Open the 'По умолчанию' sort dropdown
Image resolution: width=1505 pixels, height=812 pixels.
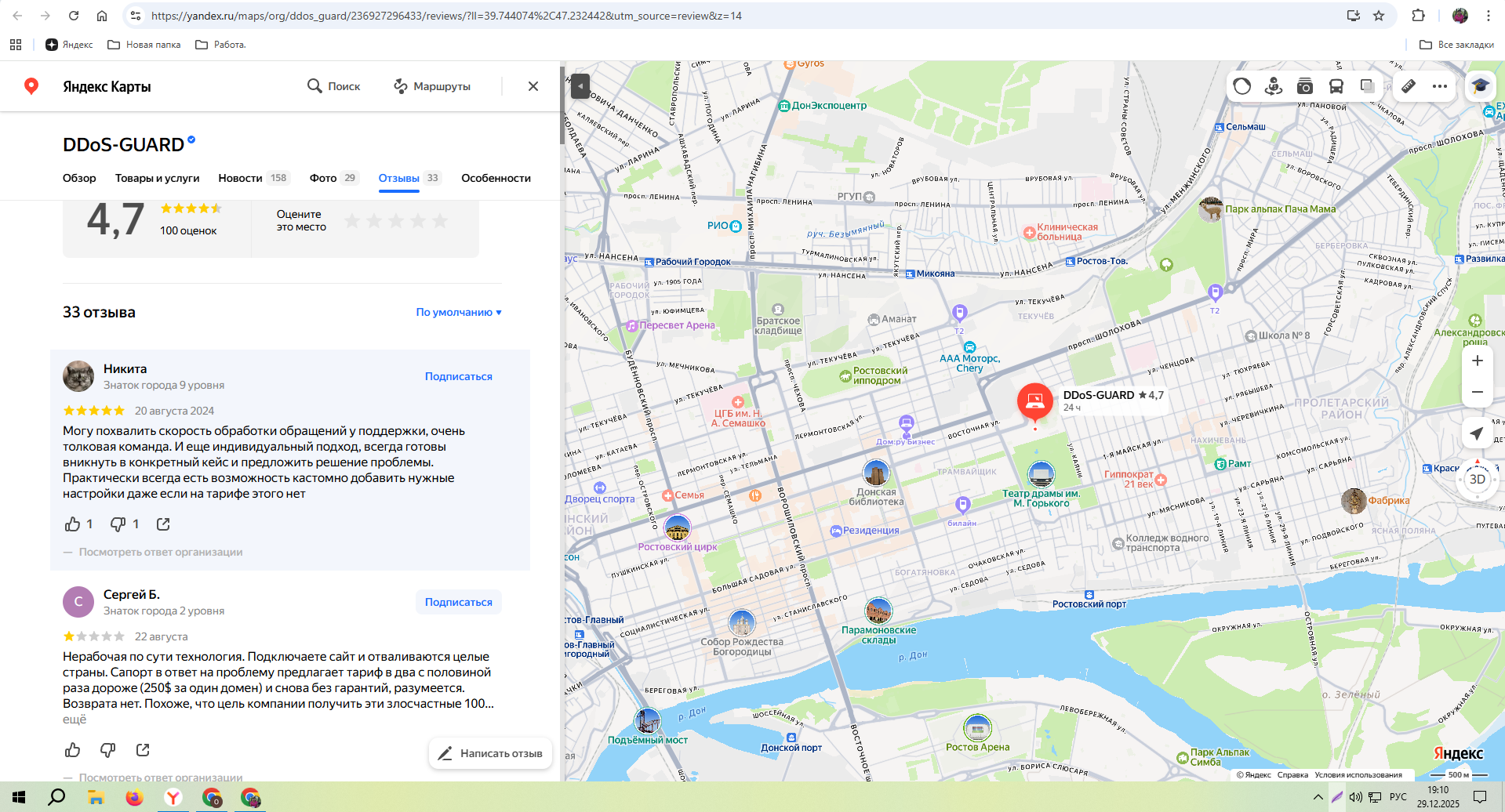pyautogui.click(x=458, y=312)
